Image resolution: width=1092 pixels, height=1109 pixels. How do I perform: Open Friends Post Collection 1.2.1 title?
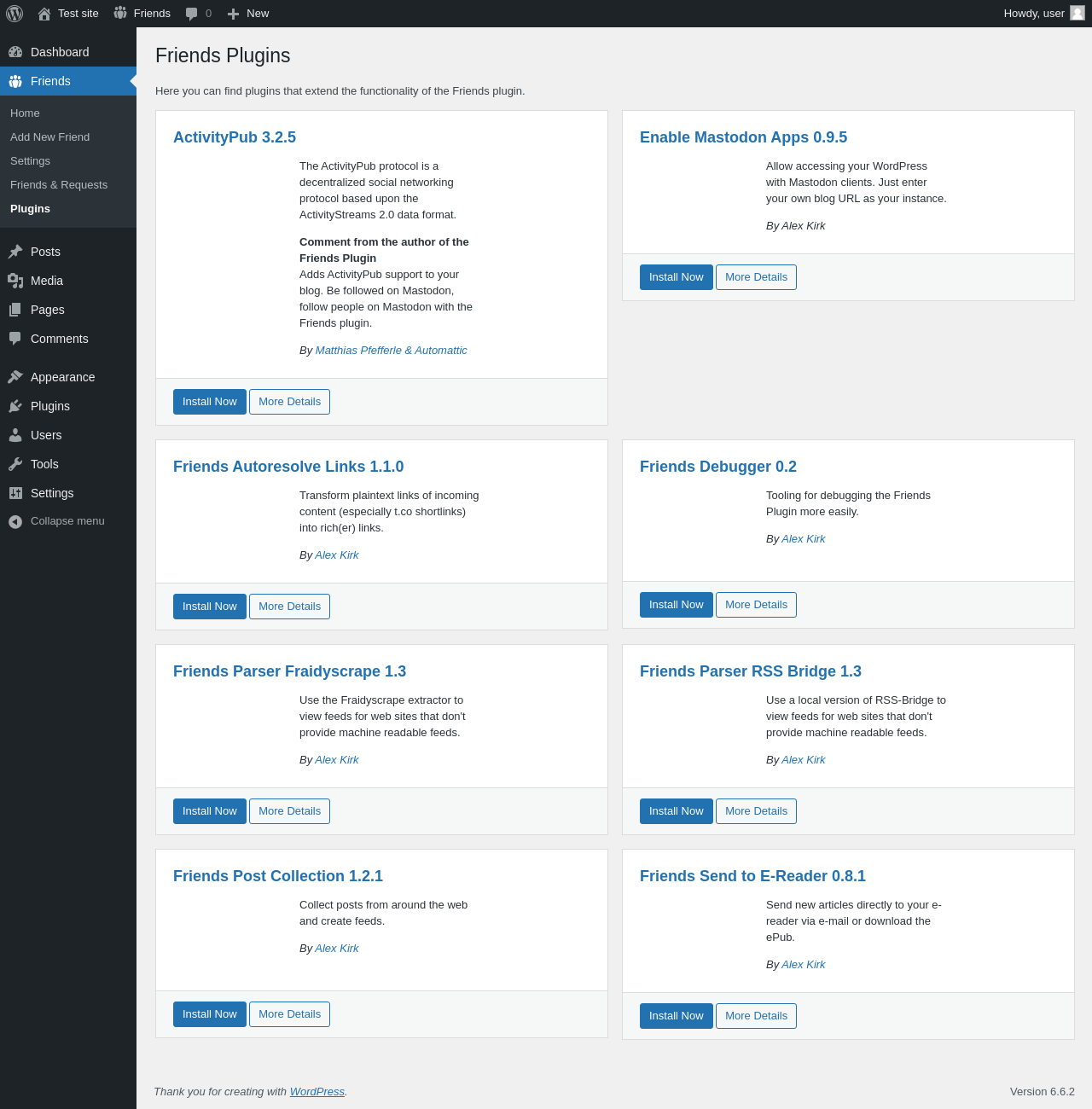coord(278,876)
